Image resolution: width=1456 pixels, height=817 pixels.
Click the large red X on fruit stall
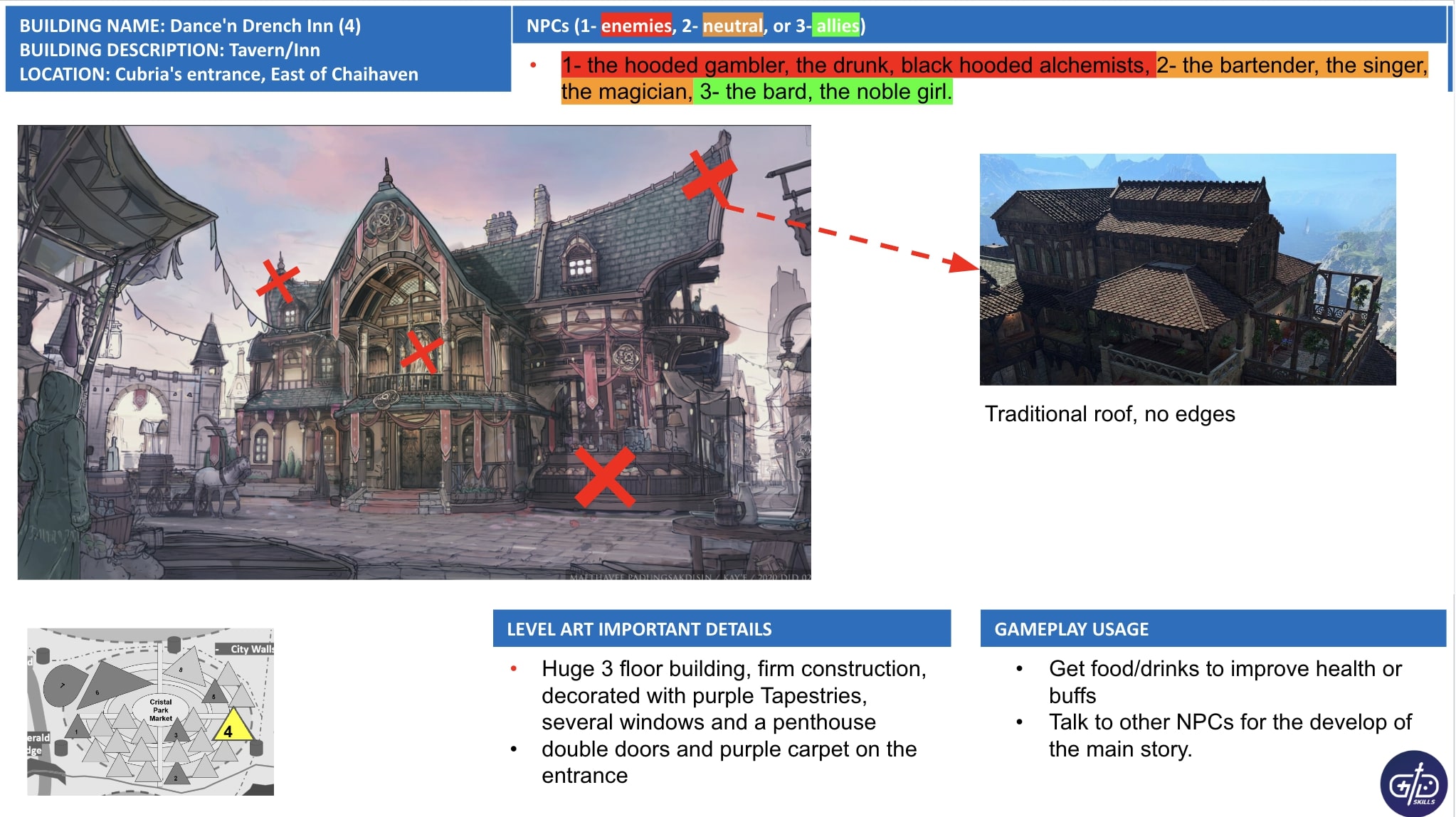(604, 477)
